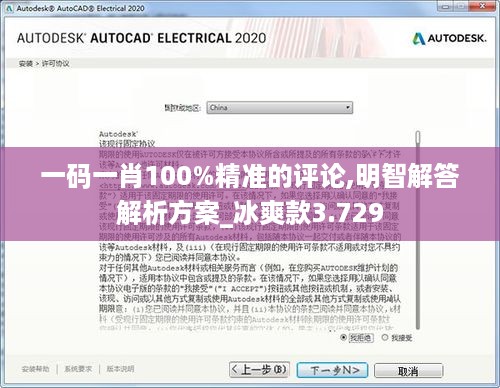Select the 我接受 (I accept) radio button
This screenshot has width=500, height=388.
coord(385,338)
